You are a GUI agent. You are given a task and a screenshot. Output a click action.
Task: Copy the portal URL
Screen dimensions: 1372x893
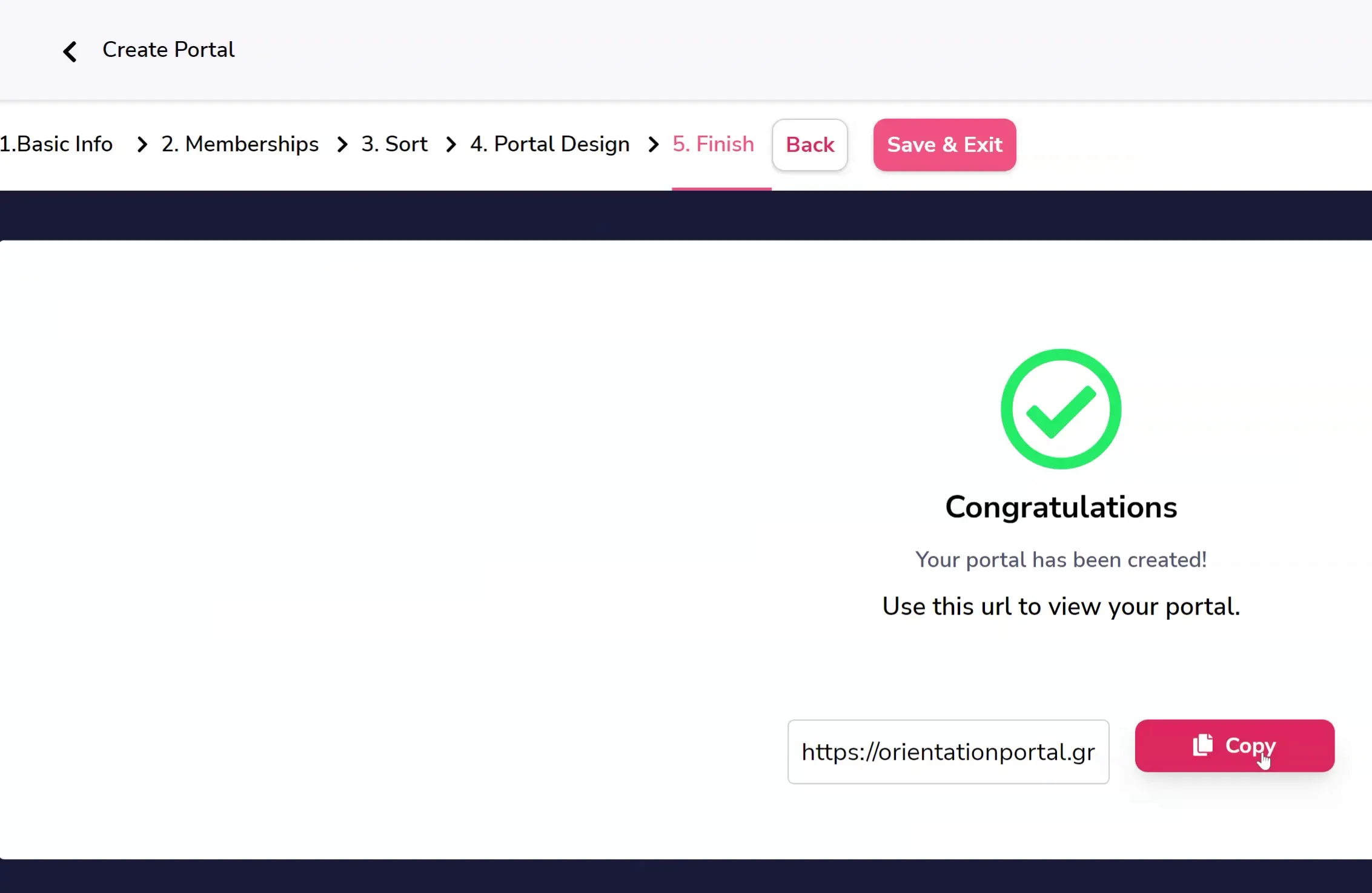[x=1234, y=745]
